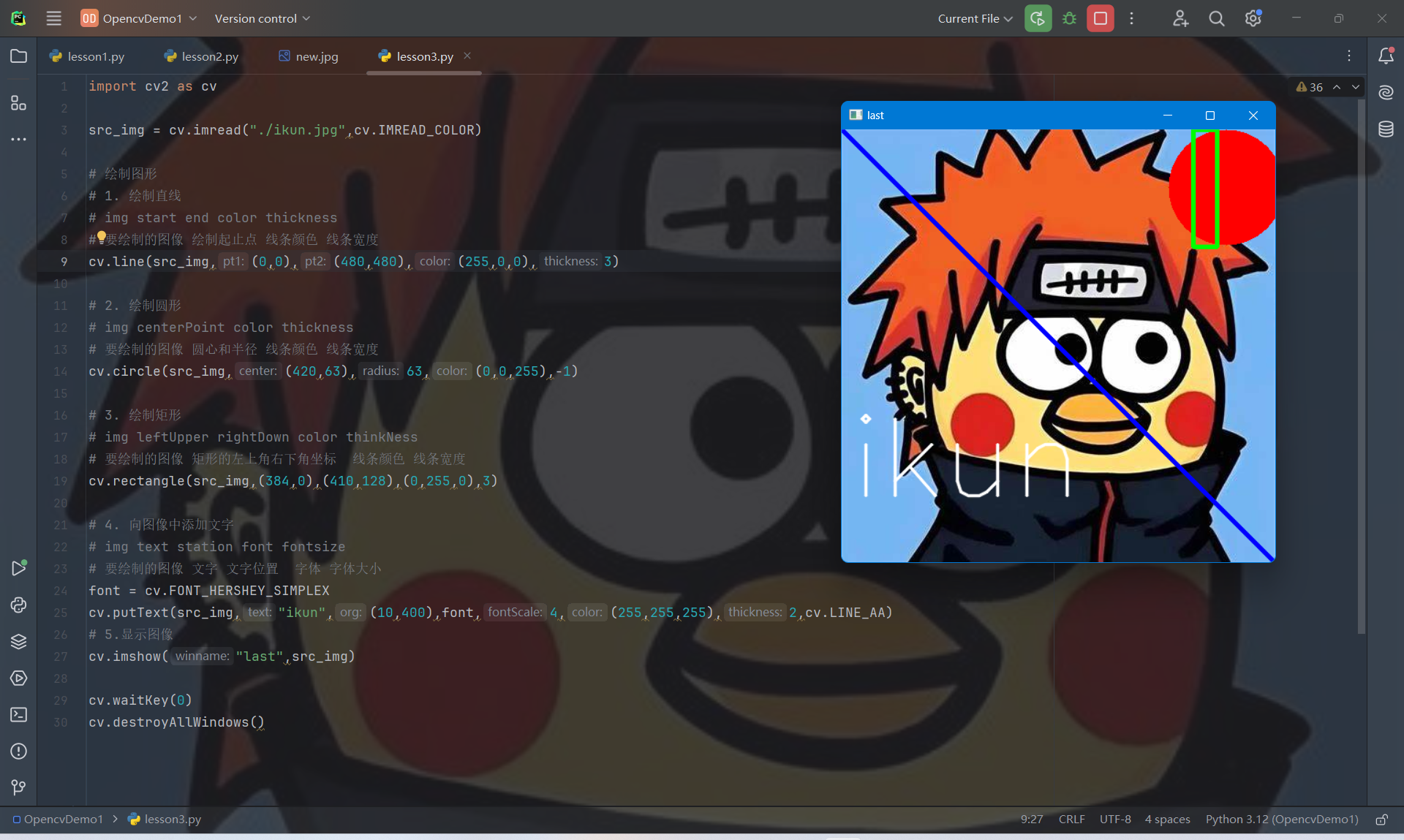Stop the running program
This screenshot has height=840, width=1404.
pos(1100,18)
